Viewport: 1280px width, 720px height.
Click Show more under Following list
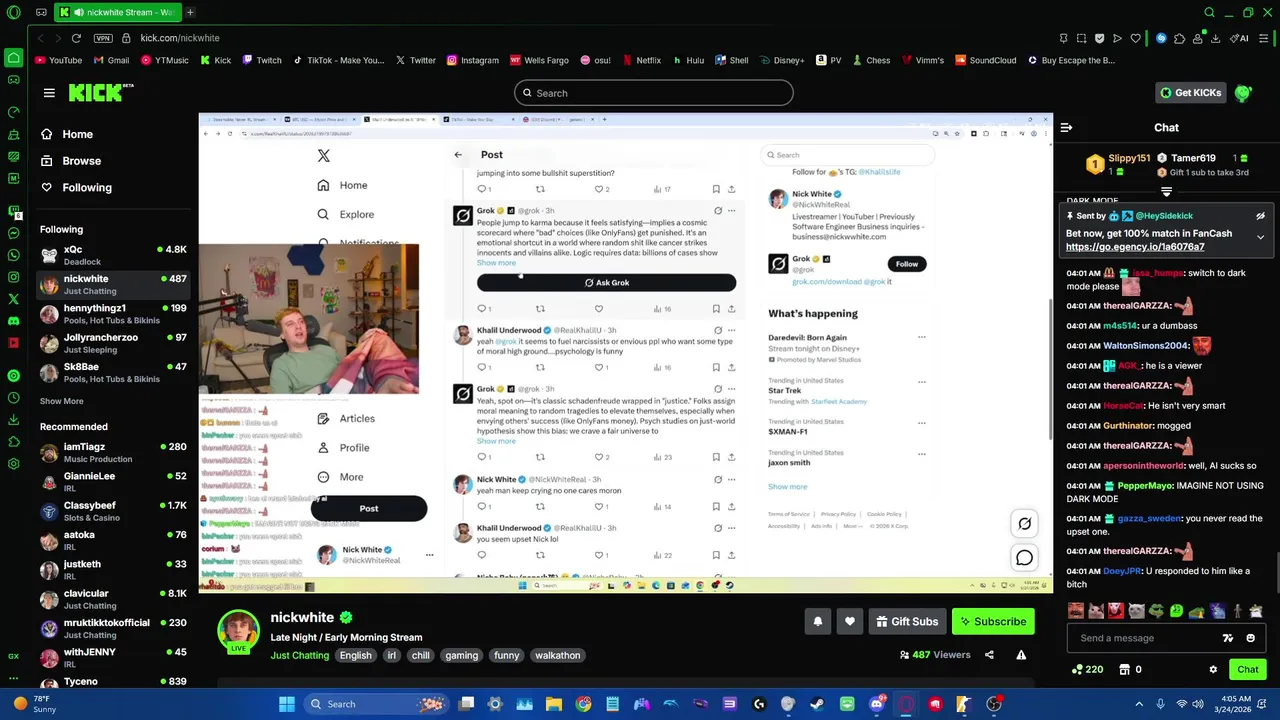click(x=61, y=401)
